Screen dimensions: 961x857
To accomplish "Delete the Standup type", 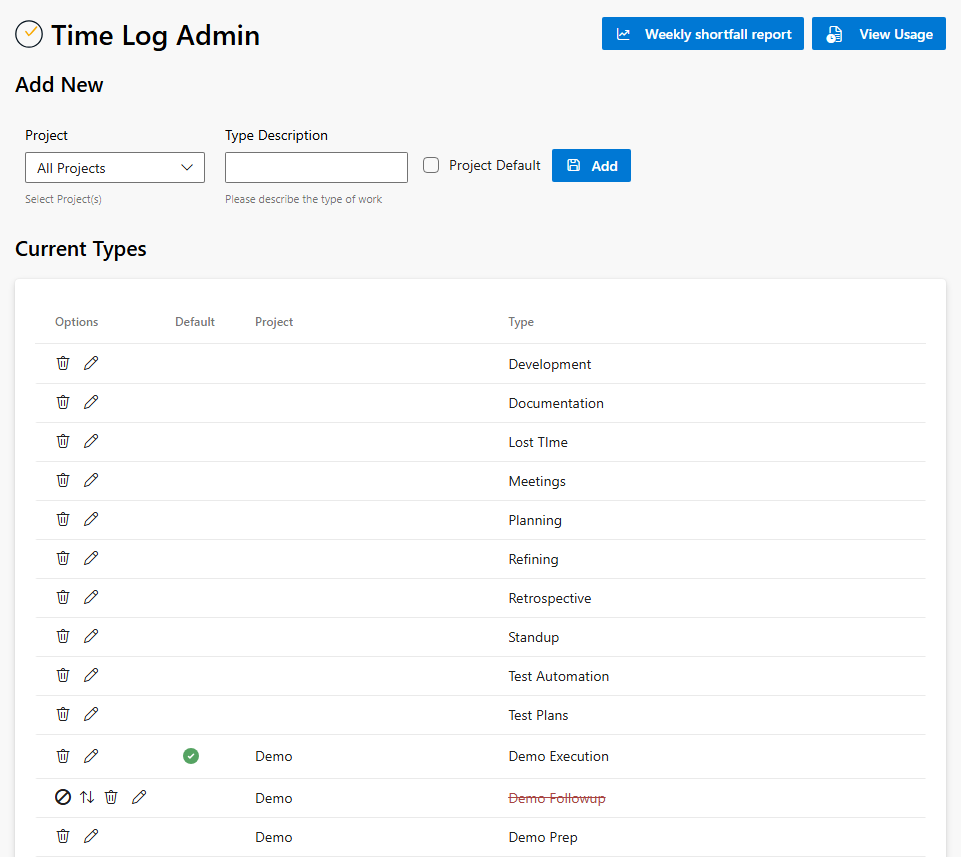I will (x=63, y=636).
